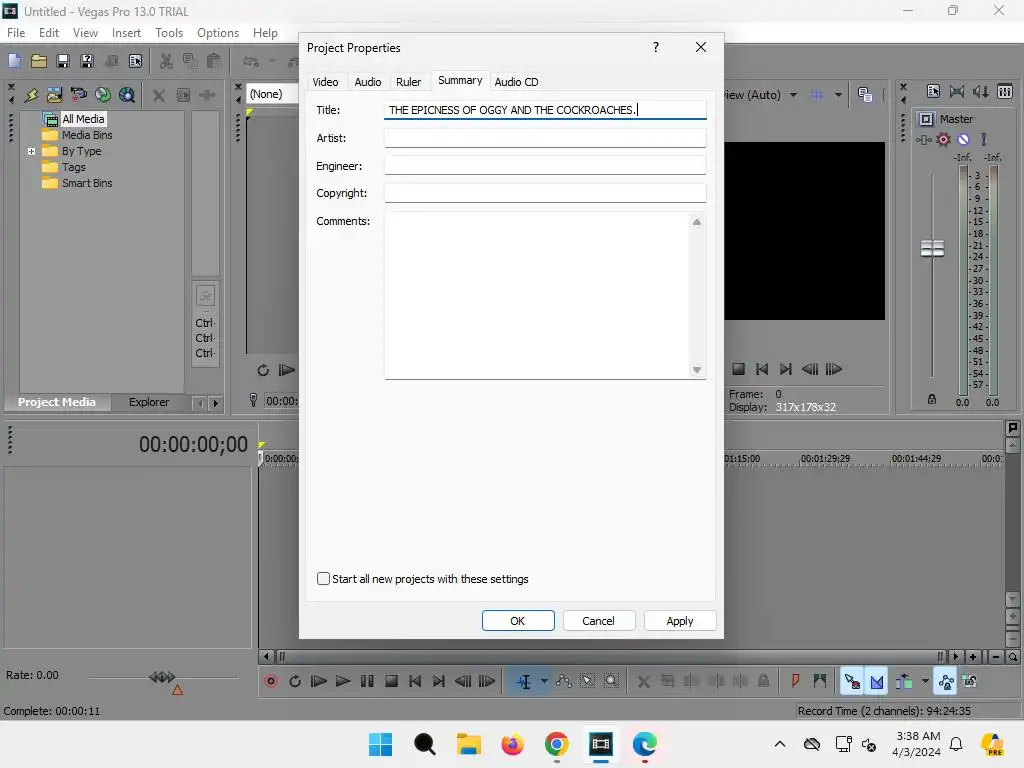The image size is (1024, 768).
Task: Open the Tools menu
Action: (169, 33)
